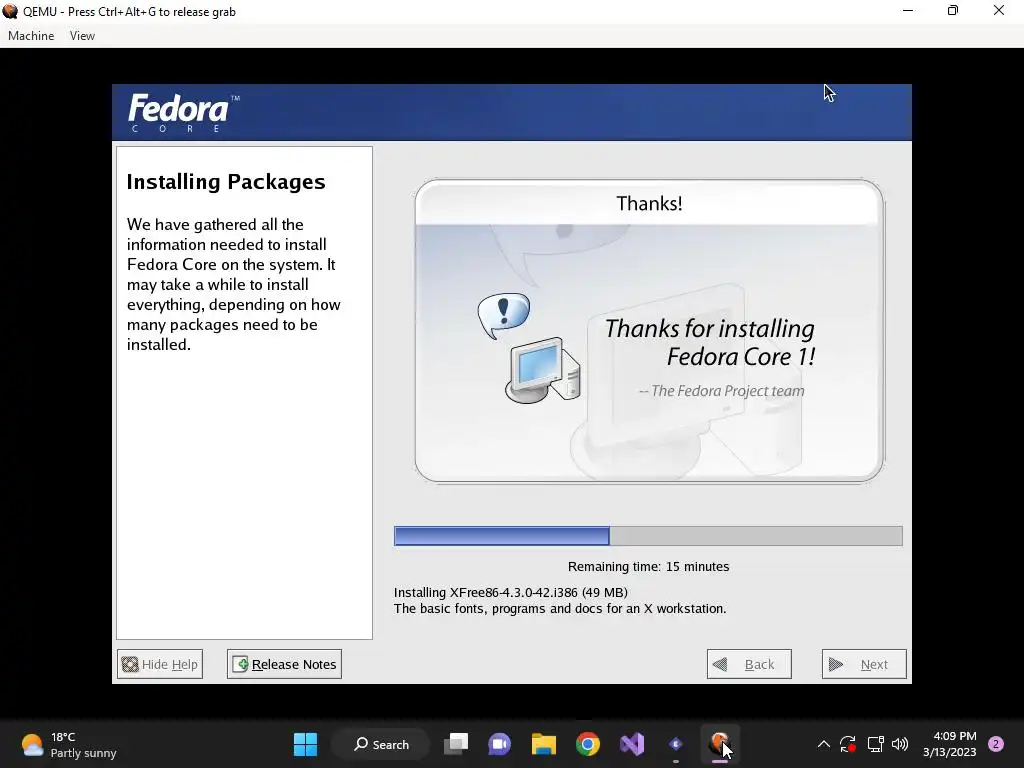This screenshot has width=1024, height=768.
Task: Minimize the QEMU window
Action: coord(908,11)
